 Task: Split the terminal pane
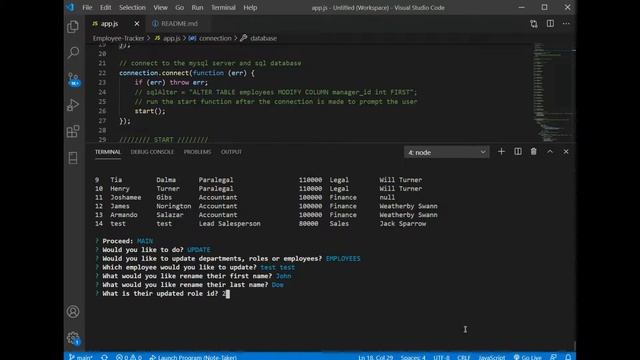[518, 152]
